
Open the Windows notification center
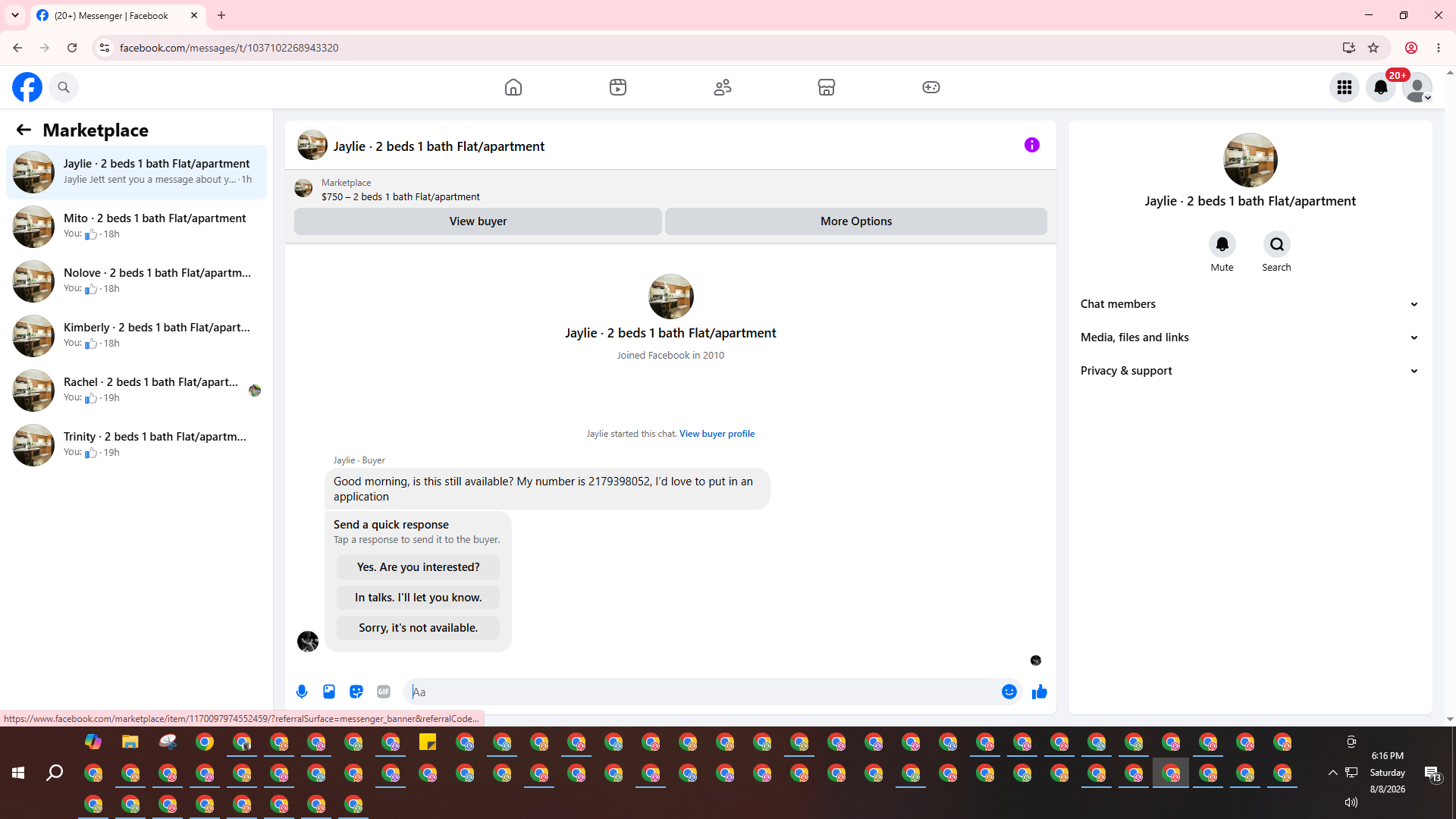click(x=1432, y=773)
